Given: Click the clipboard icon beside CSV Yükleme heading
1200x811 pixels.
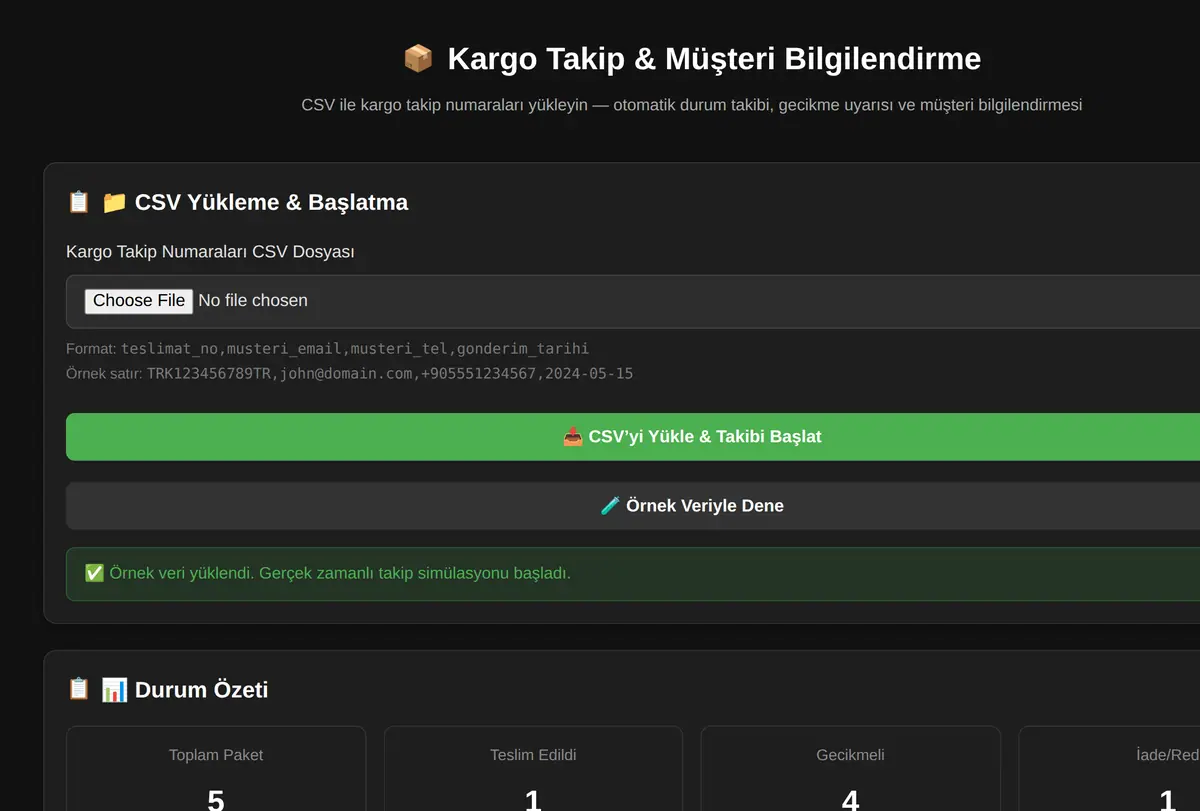Looking at the screenshot, I should click(x=78, y=203).
